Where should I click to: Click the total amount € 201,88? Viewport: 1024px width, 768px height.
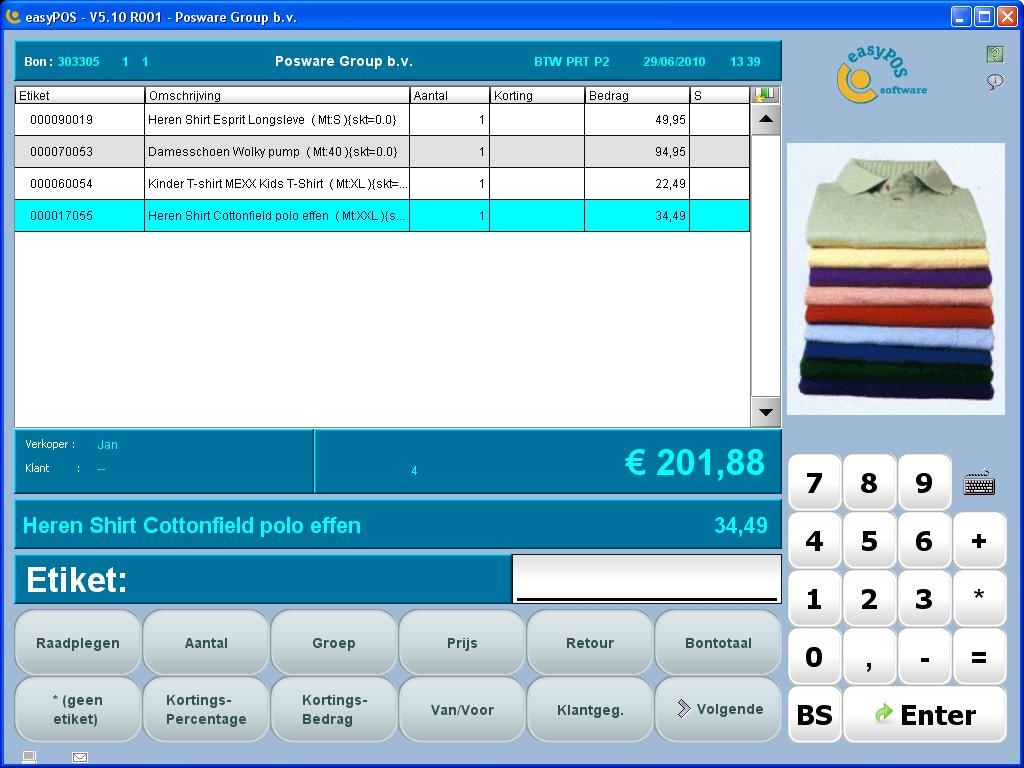pos(694,462)
